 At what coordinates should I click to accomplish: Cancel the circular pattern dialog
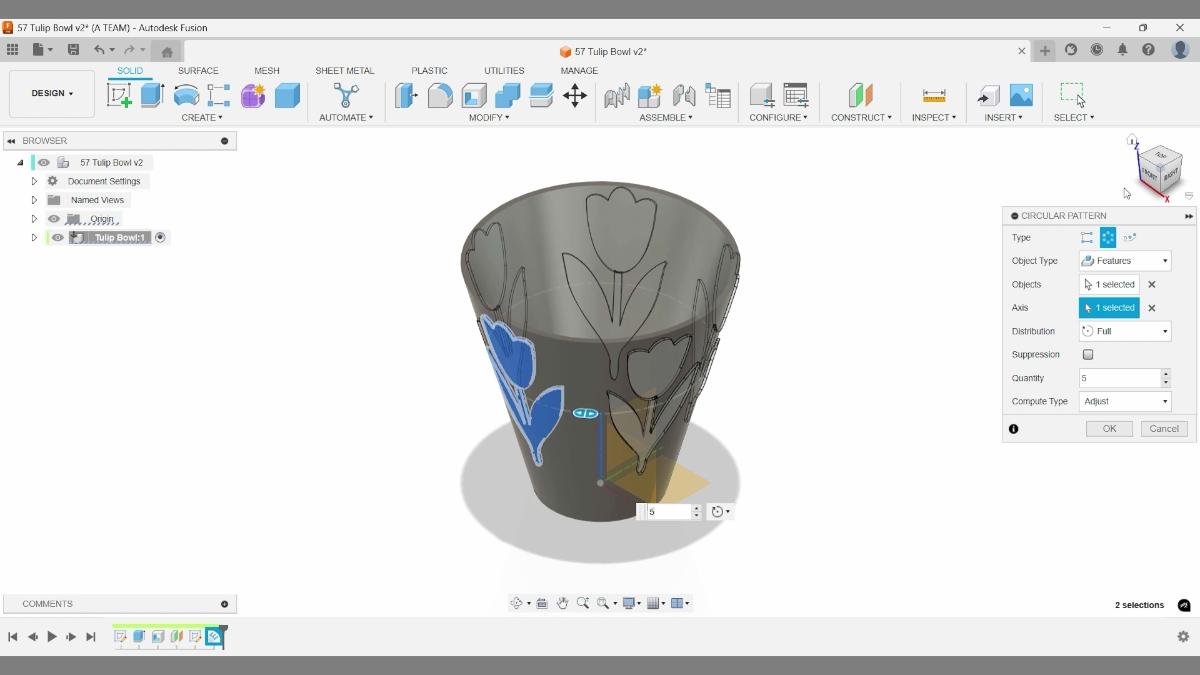(x=1164, y=428)
